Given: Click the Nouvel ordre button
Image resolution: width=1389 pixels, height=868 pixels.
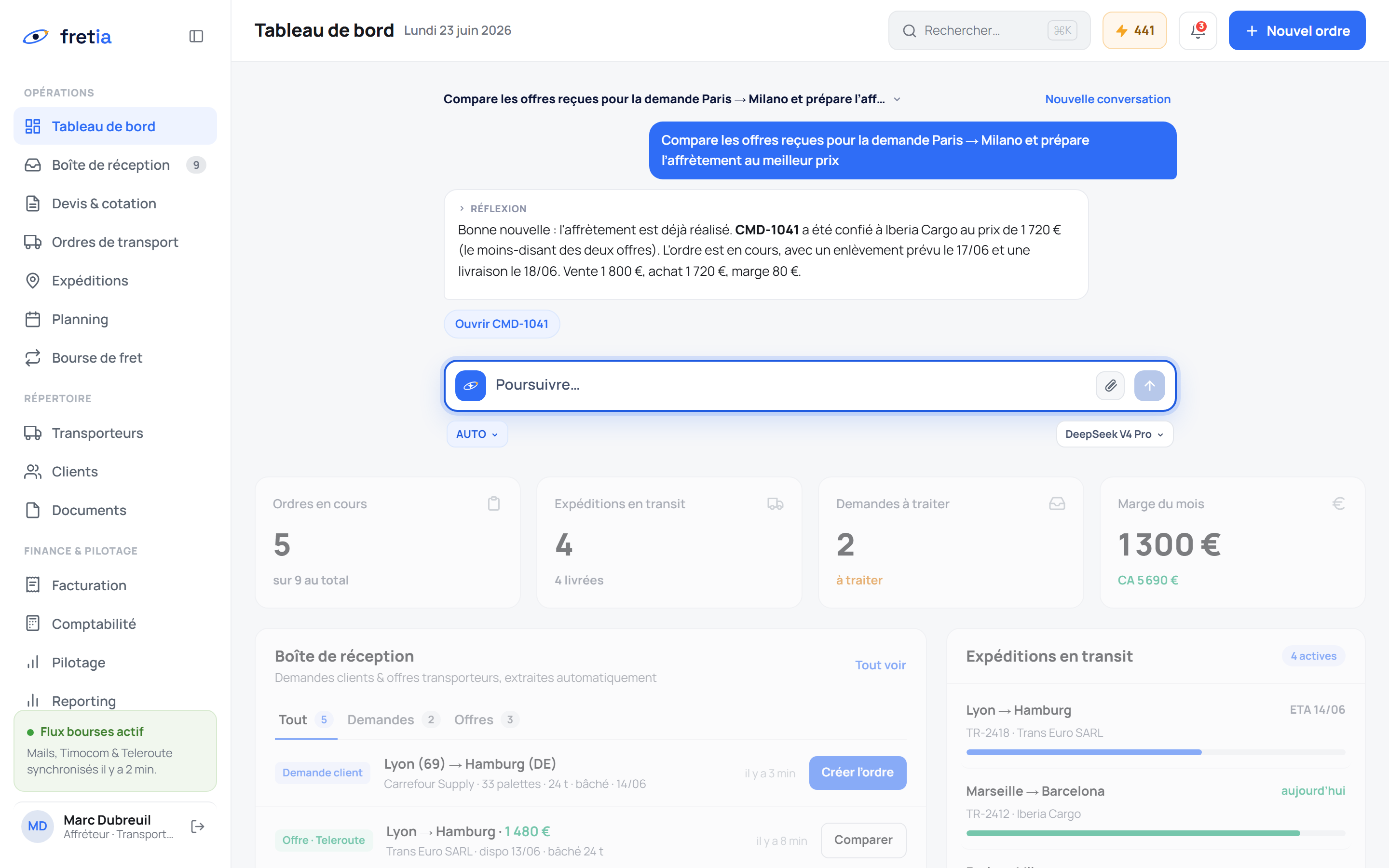Looking at the screenshot, I should click(x=1297, y=30).
